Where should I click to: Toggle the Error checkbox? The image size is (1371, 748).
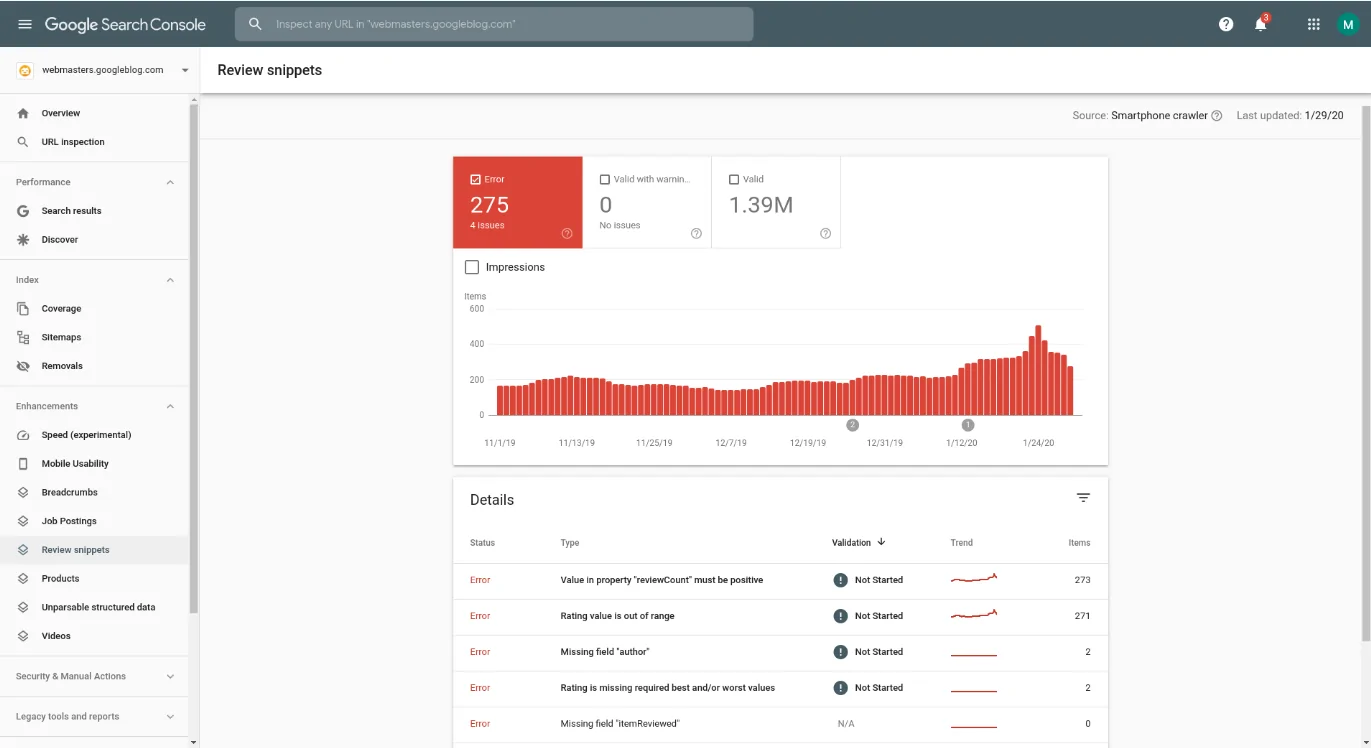coord(476,180)
